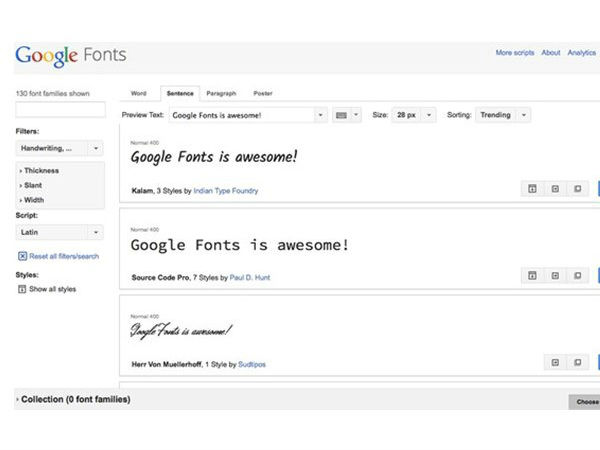Click the Show all styles icon

[22, 289]
